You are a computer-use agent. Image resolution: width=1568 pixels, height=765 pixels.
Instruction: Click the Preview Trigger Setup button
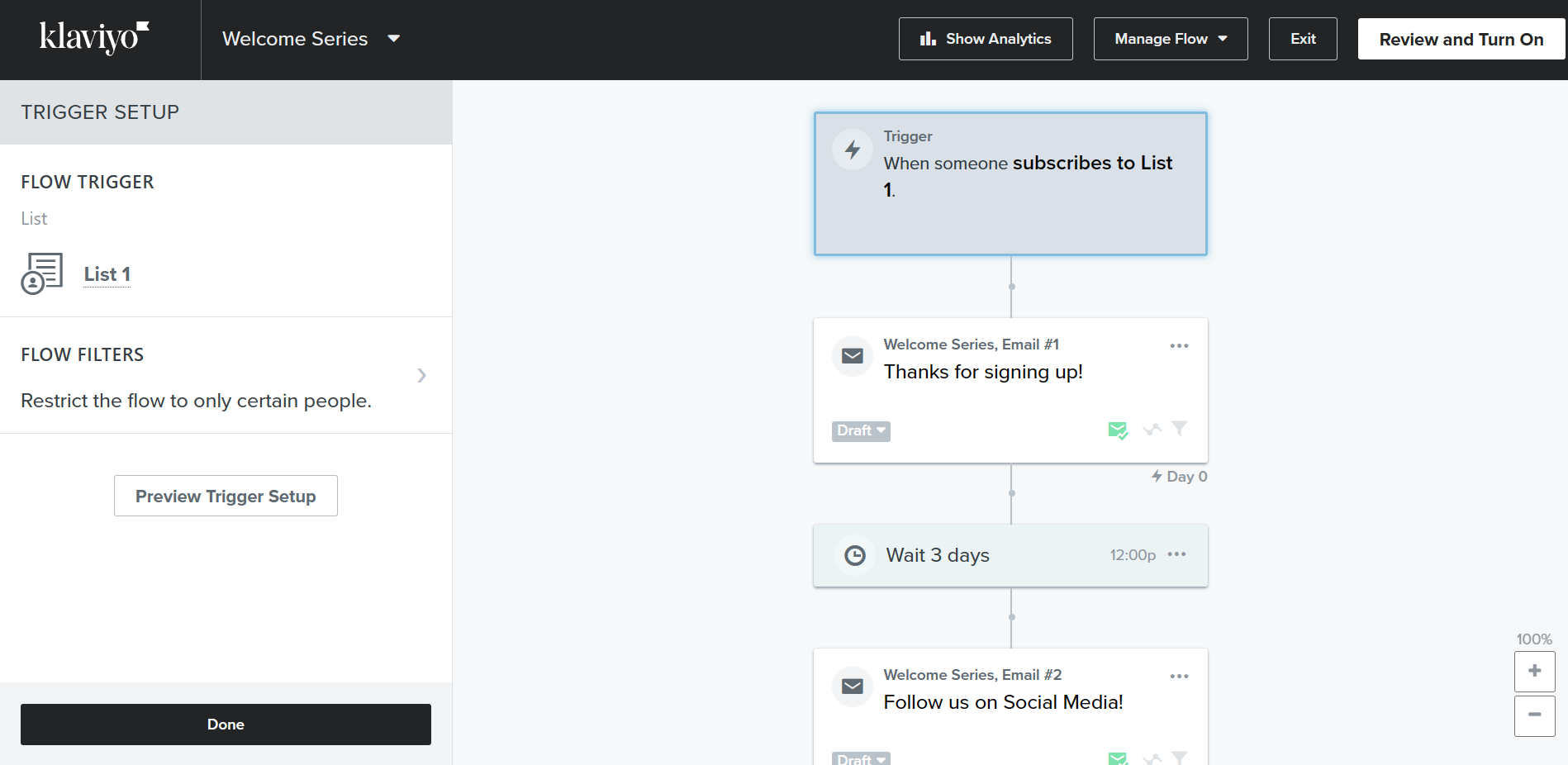coord(226,496)
